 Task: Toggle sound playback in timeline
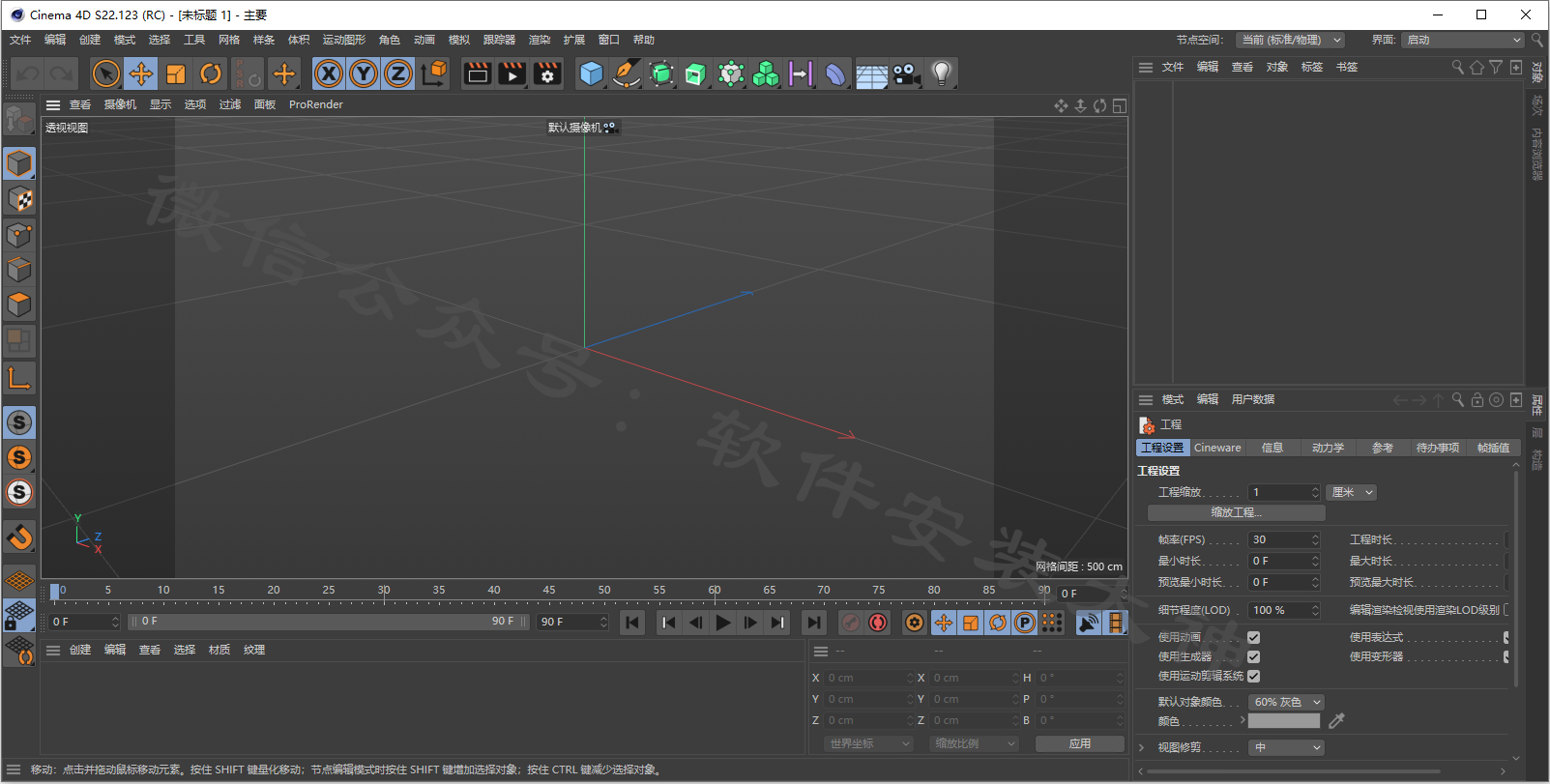pos(1089,623)
